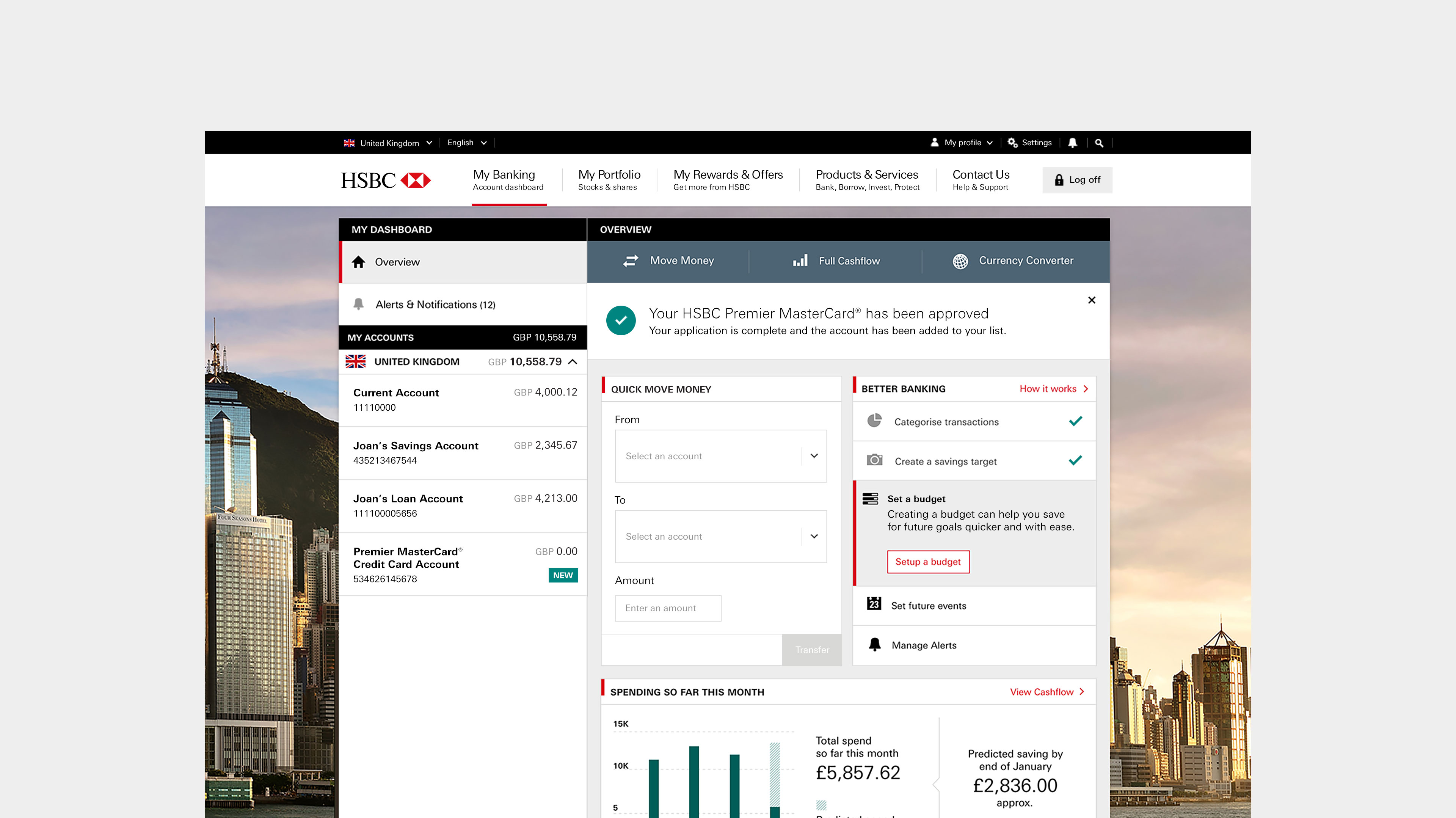The height and width of the screenshot is (818, 1456).
Task: Open Alerts & Notifications (12)
Action: [463, 304]
